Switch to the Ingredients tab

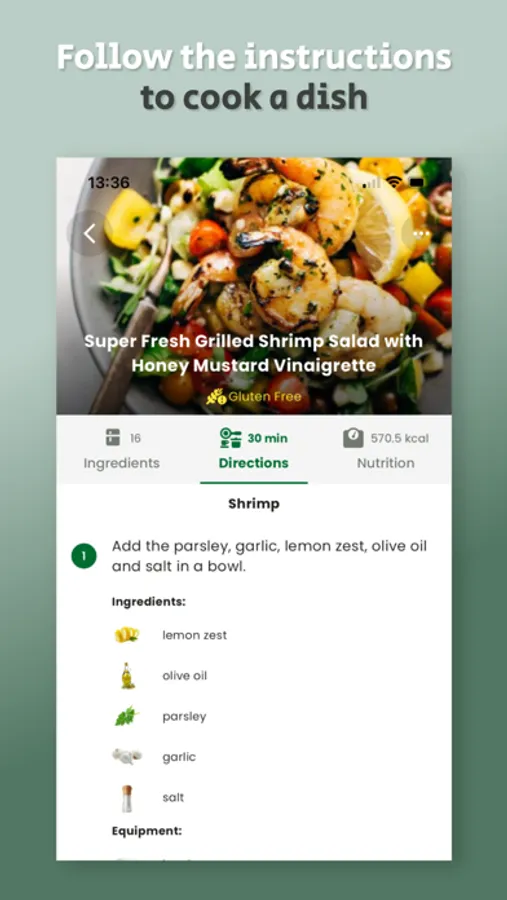[x=122, y=449]
